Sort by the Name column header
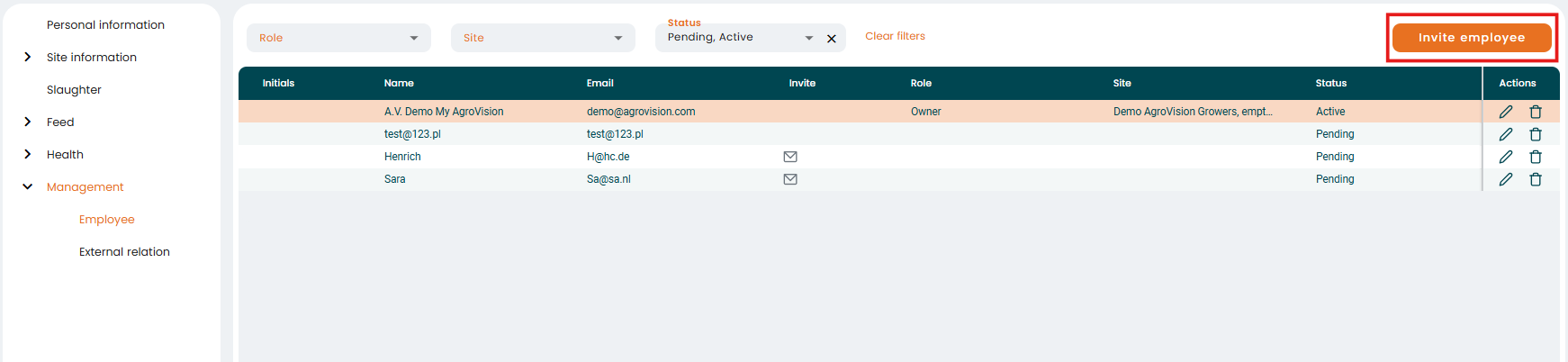 pyautogui.click(x=399, y=83)
